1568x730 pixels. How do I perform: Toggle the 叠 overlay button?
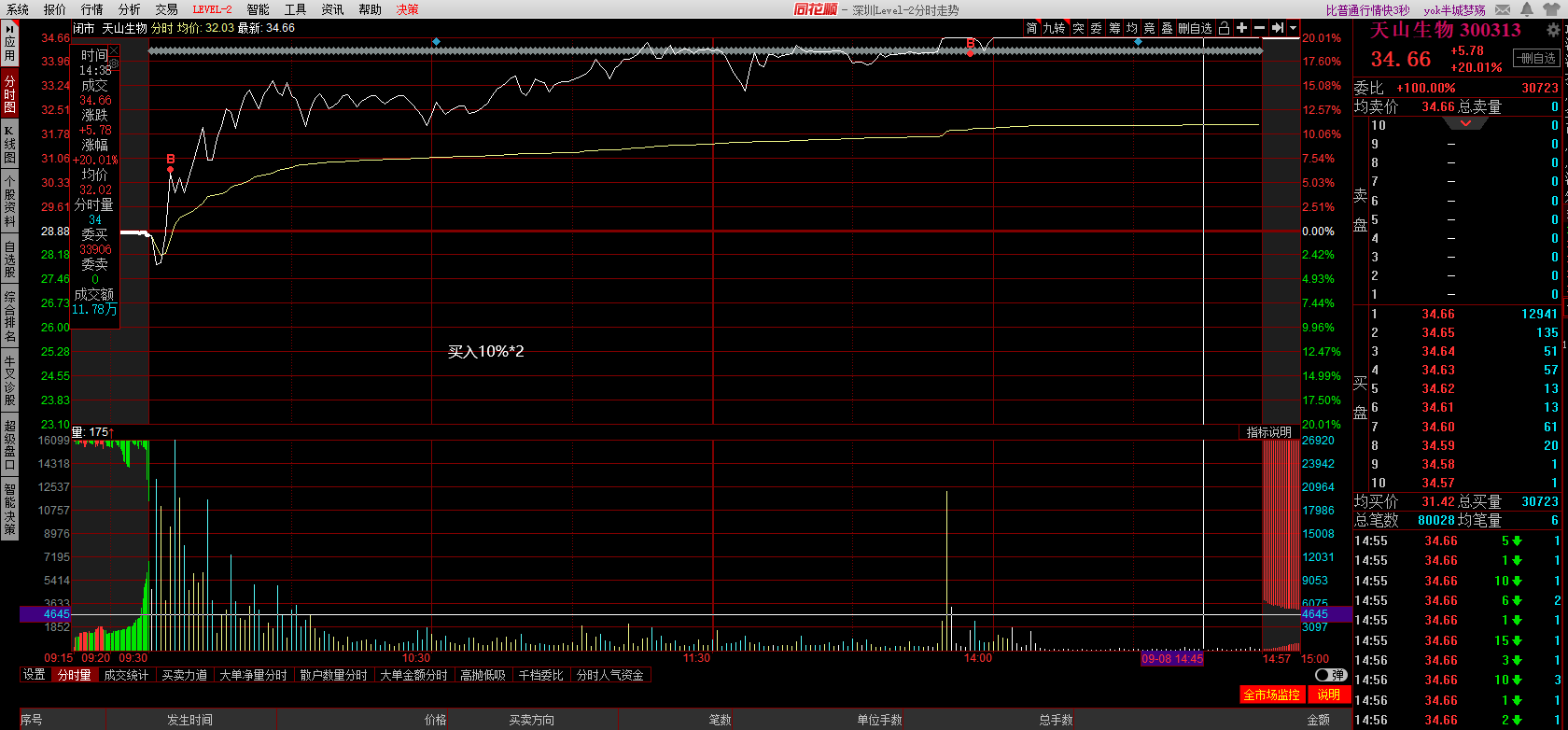[x=1168, y=28]
